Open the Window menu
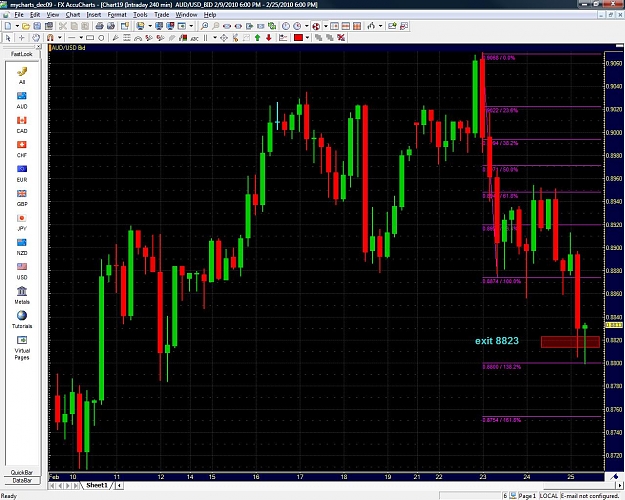Image resolution: width=625 pixels, height=500 pixels. pos(186,15)
